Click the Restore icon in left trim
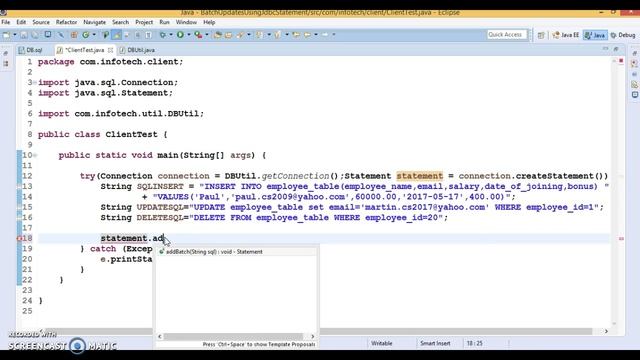Screen dimensions: 640x360 point(6,53)
